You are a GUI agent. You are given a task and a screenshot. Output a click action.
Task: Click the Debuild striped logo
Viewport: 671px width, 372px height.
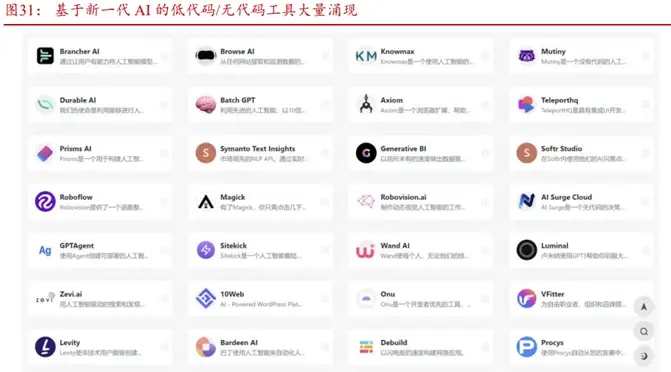(x=366, y=347)
